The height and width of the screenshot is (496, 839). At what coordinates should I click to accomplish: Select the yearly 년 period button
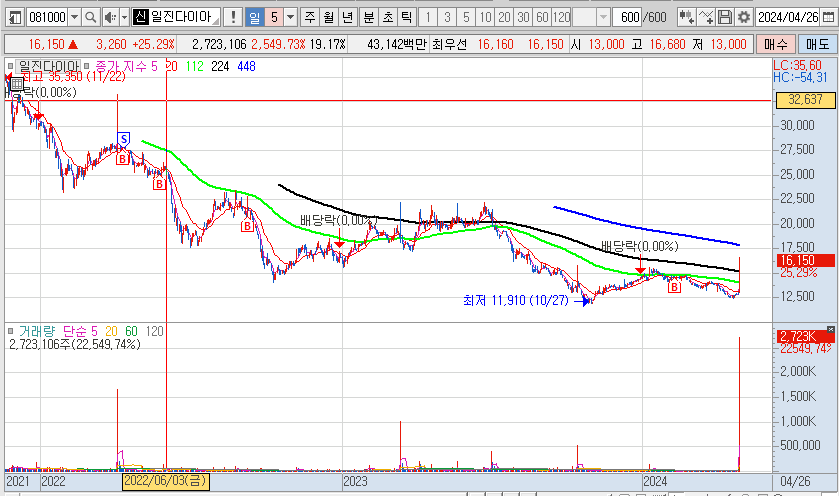pos(347,18)
